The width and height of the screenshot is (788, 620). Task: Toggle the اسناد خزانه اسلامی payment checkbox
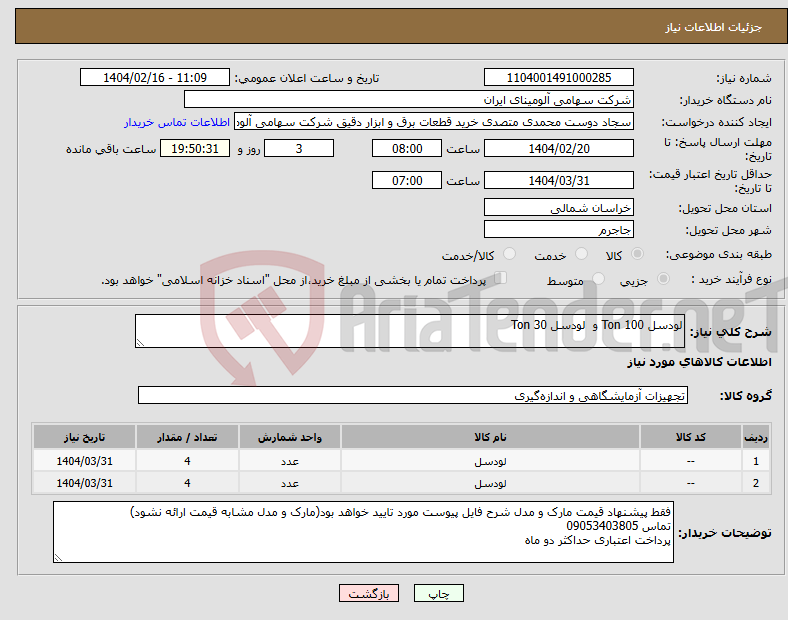(x=501, y=278)
